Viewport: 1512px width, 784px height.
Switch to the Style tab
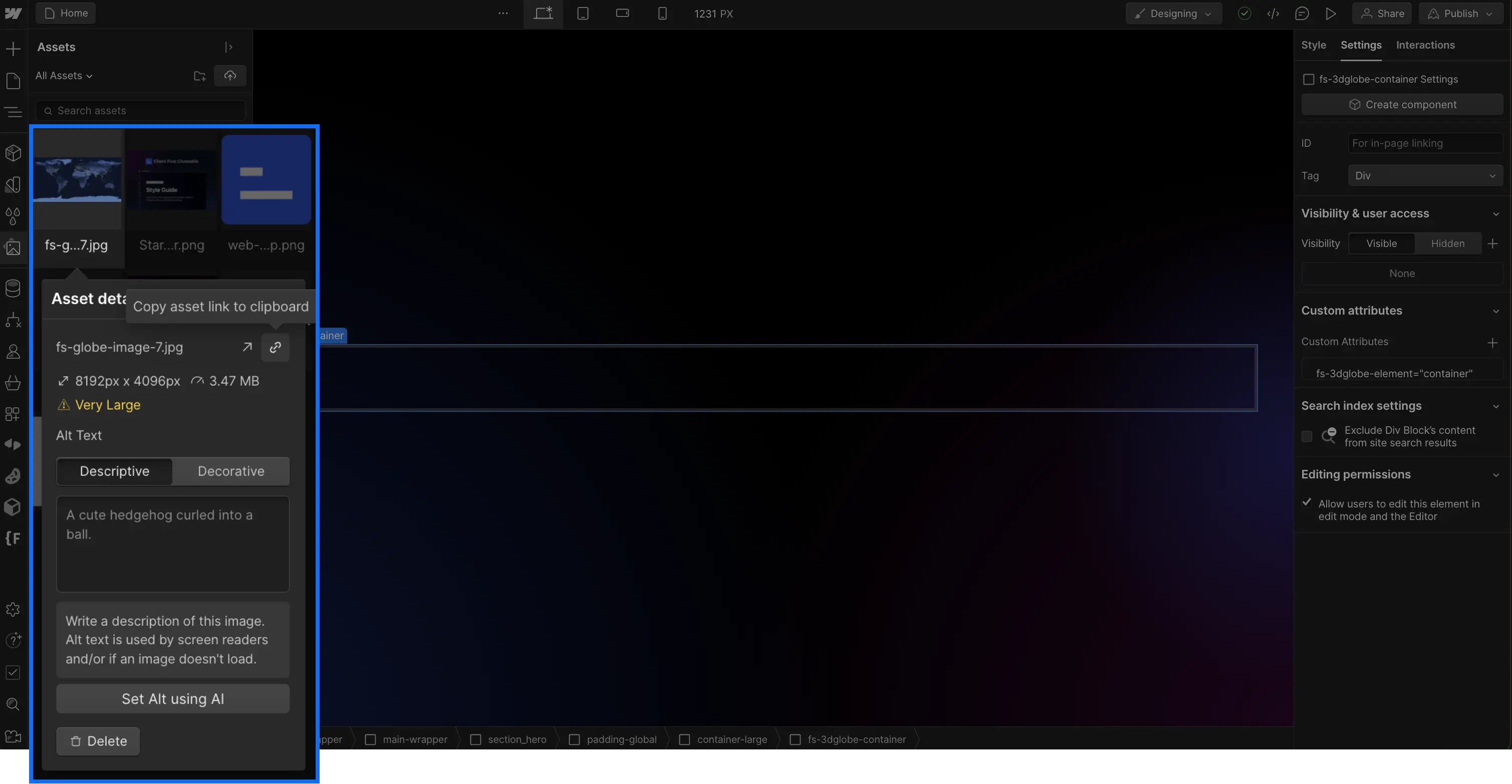[x=1313, y=44]
